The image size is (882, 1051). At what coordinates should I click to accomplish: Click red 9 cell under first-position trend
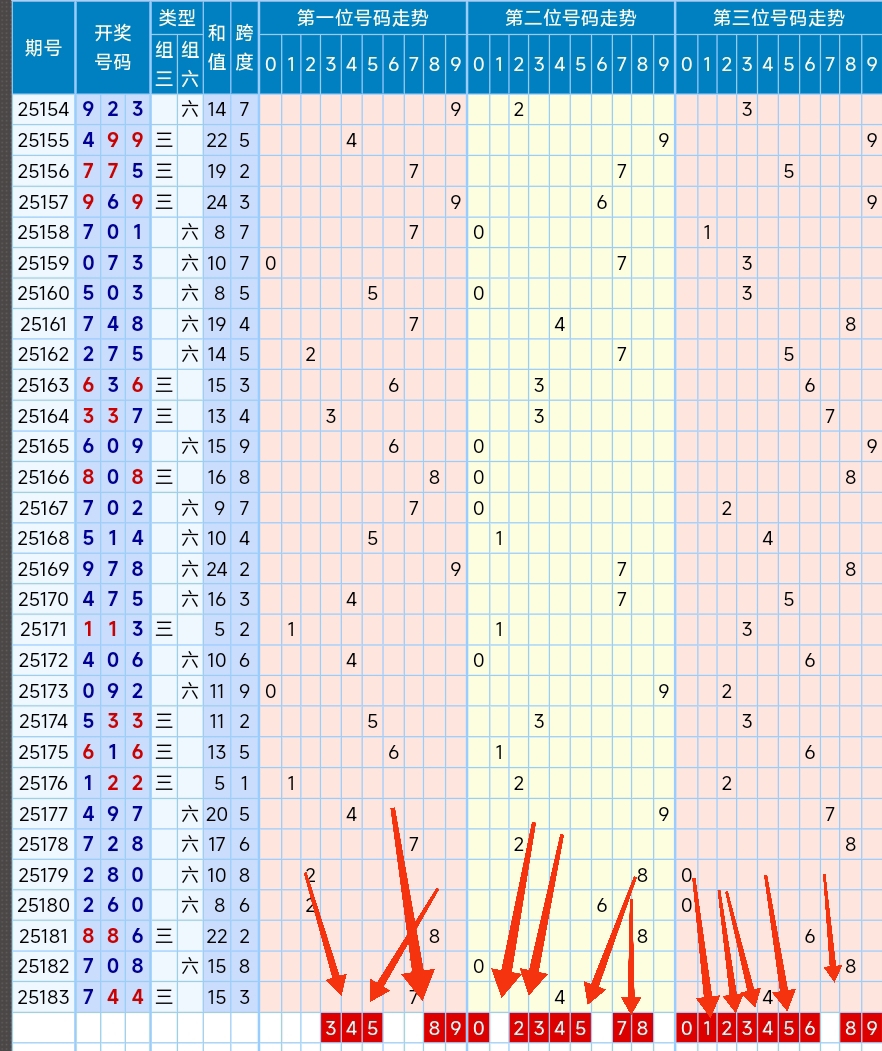coord(456,1028)
